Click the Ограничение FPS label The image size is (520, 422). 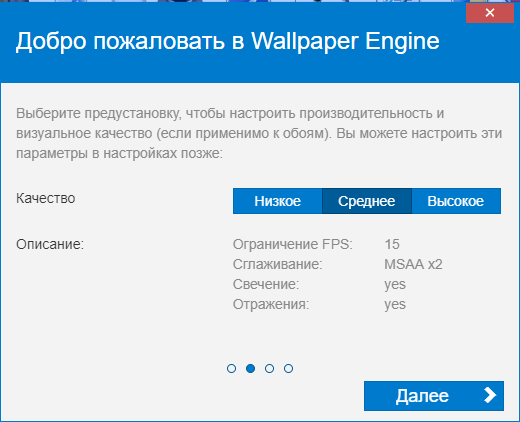click(x=293, y=244)
